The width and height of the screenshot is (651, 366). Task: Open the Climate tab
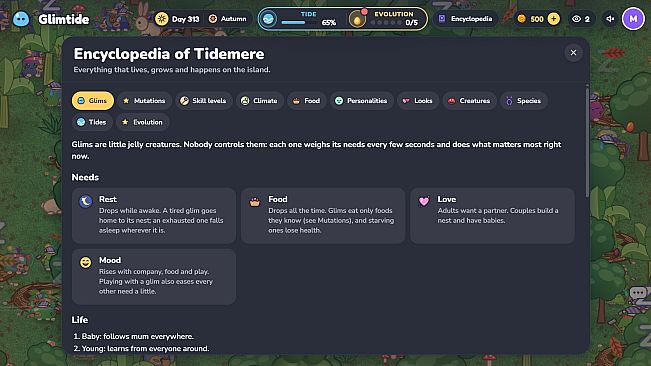tap(259, 101)
